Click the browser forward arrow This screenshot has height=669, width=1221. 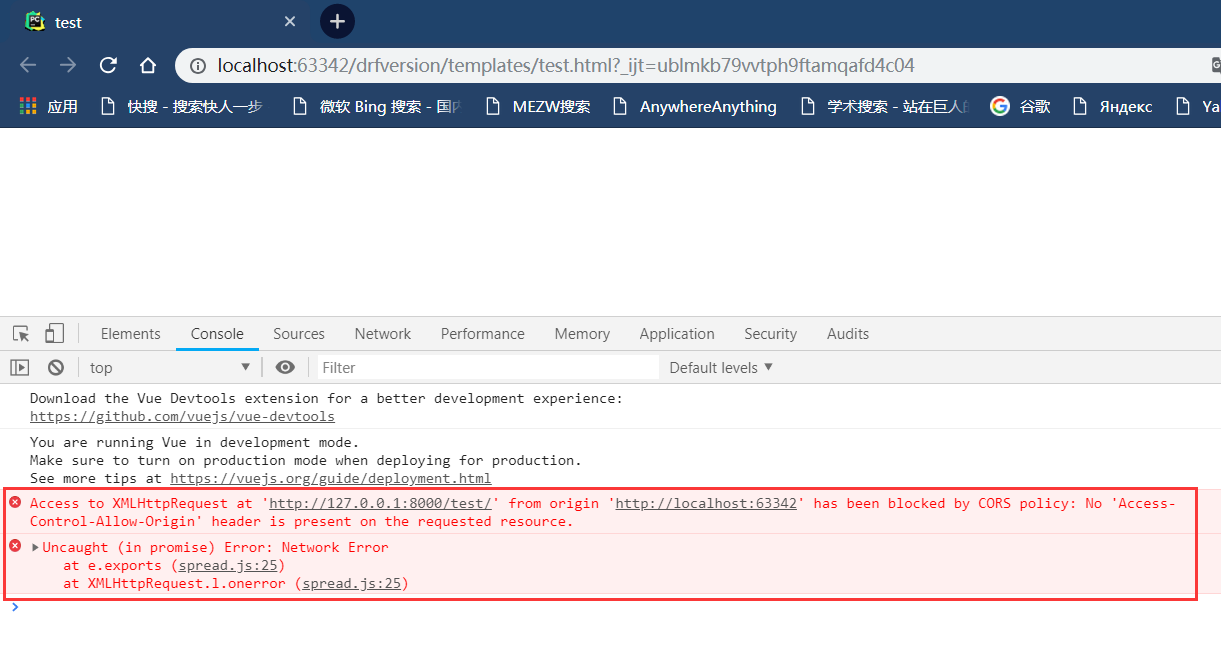tap(68, 66)
